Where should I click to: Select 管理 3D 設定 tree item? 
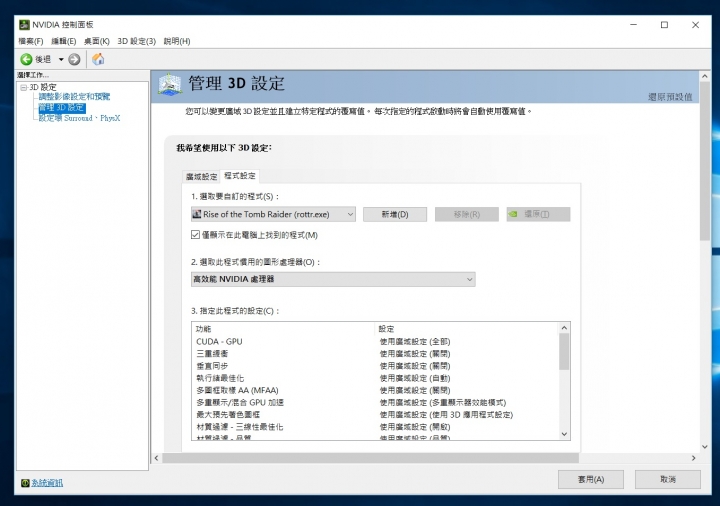(x=62, y=107)
